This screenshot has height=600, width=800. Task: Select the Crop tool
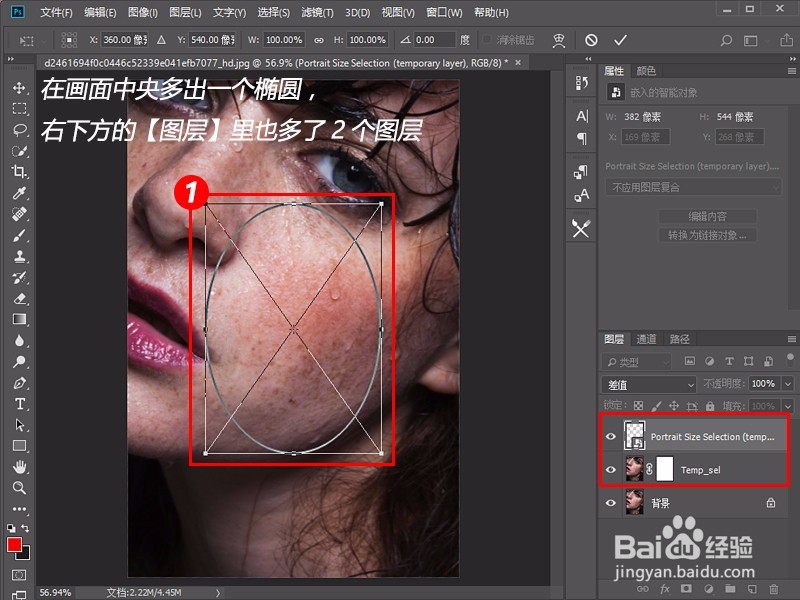pyautogui.click(x=19, y=171)
